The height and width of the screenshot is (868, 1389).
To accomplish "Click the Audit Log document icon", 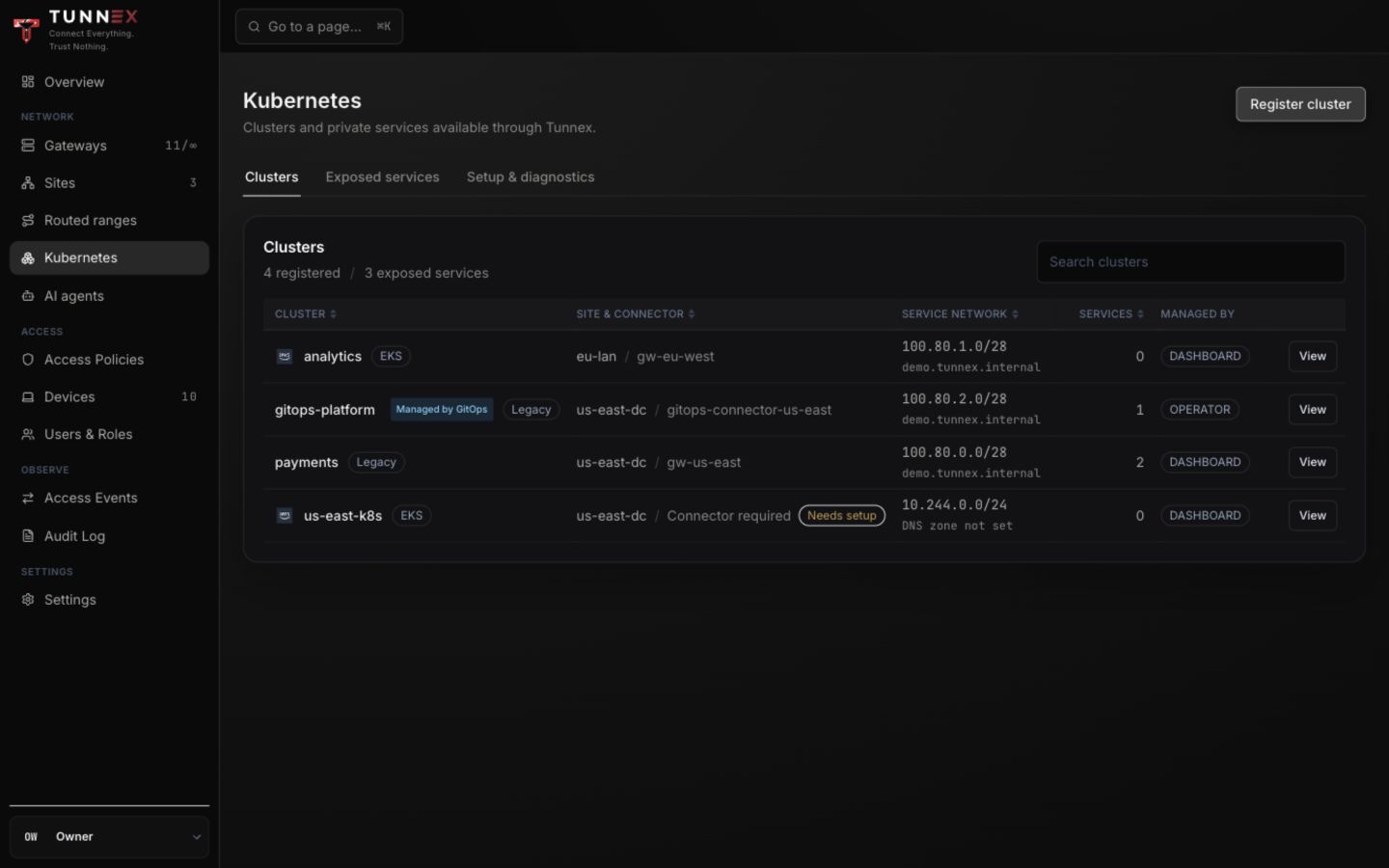I will tap(28, 536).
